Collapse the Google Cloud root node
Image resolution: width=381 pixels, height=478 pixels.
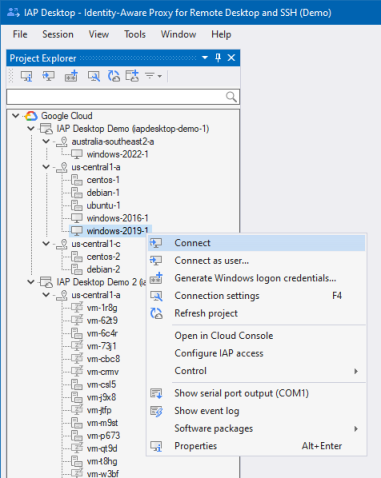coord(15,116)
